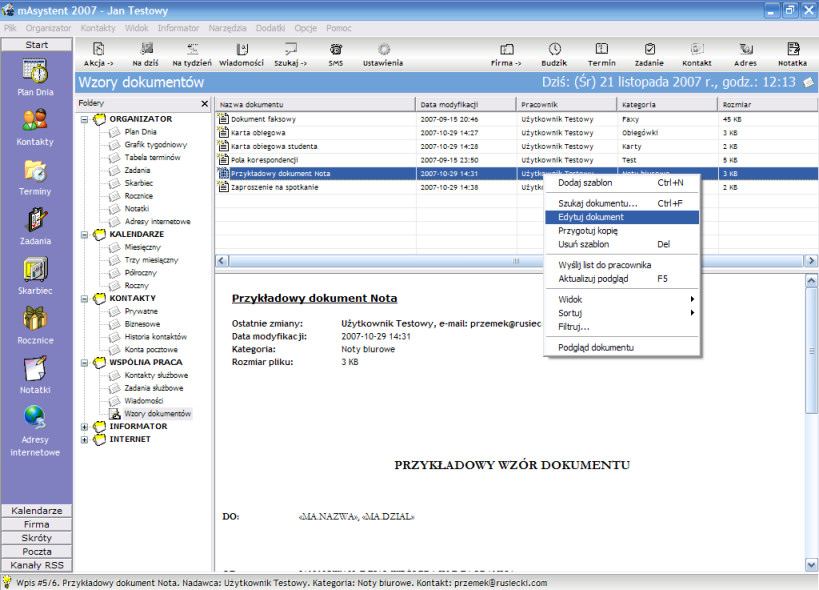Open Terminy sidebar shortcut

pos(36,177)
